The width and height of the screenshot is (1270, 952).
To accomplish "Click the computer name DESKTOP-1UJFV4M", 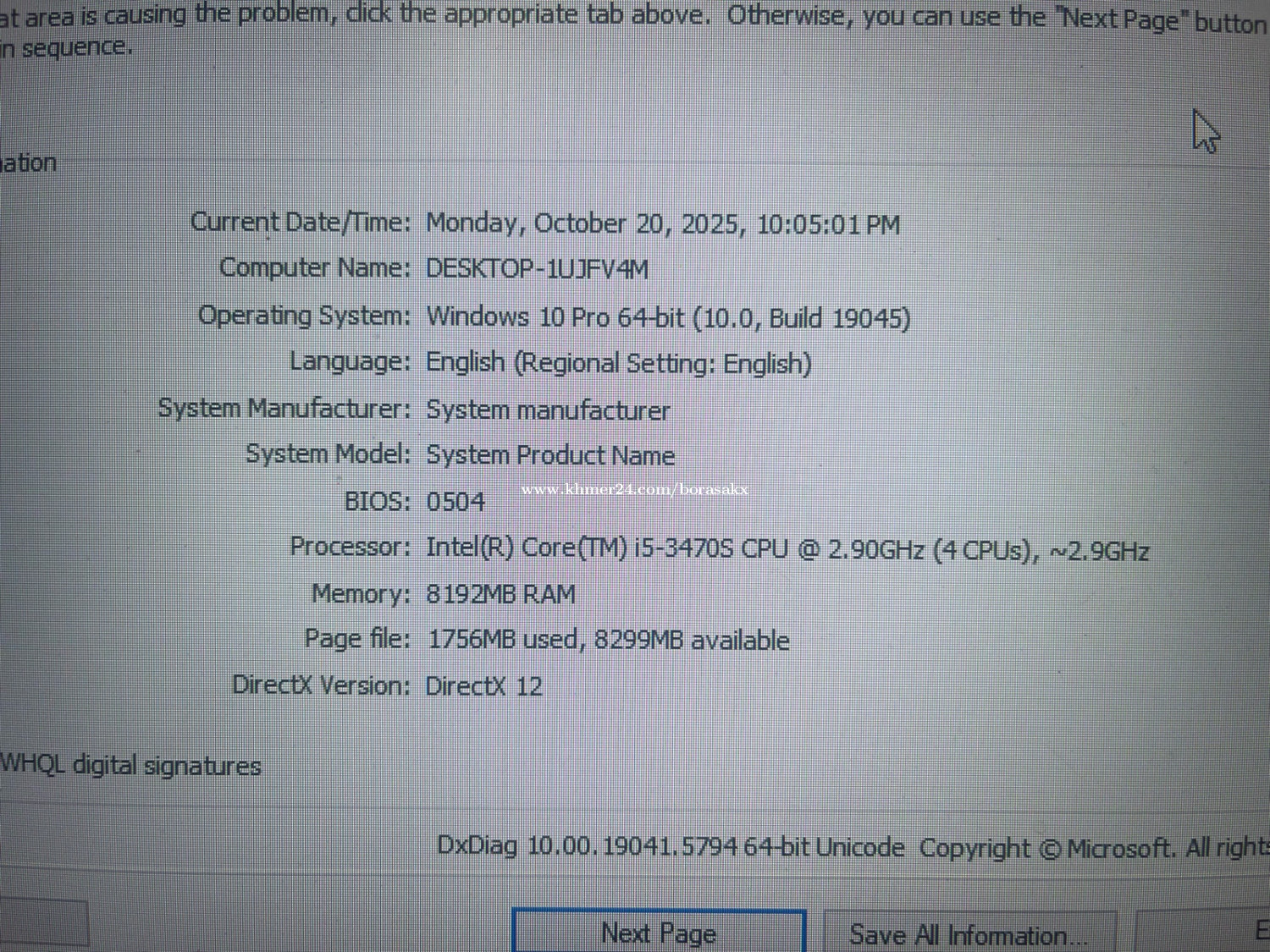I will pyautogui.click(x=537, y=269).
